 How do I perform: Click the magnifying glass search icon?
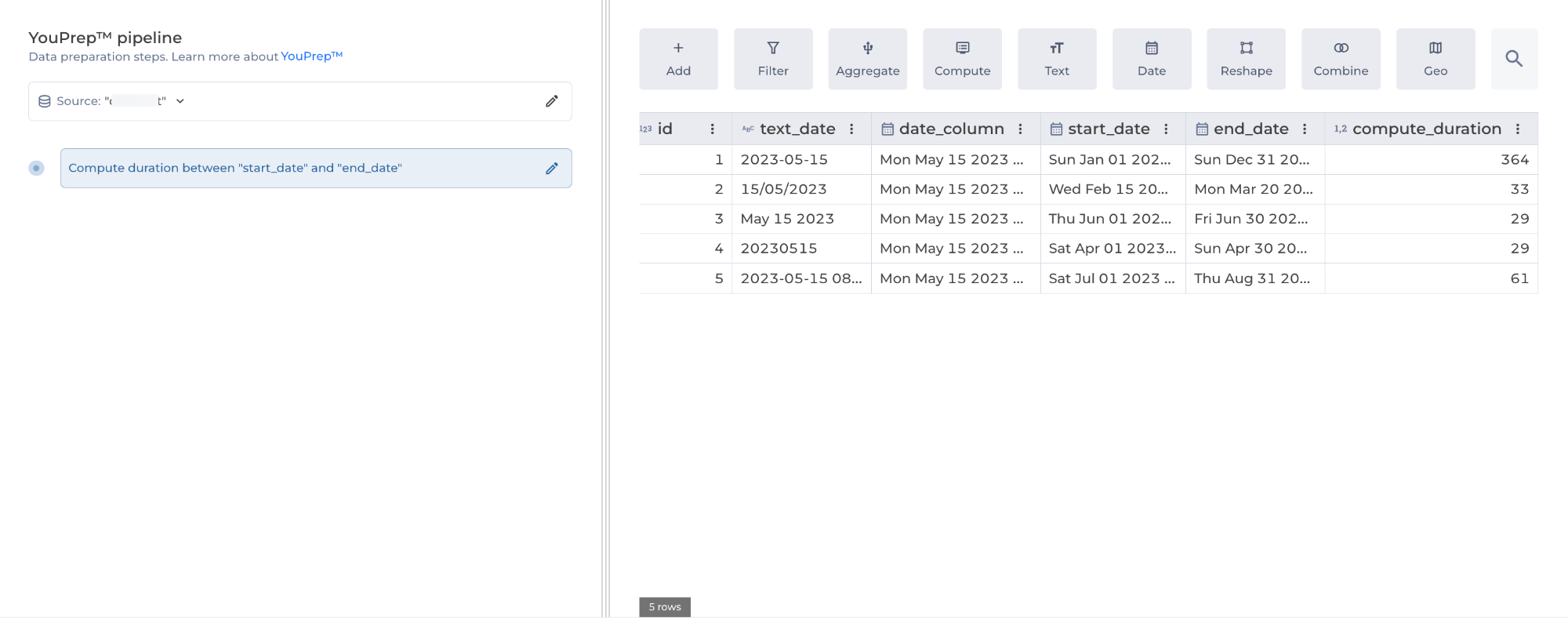[1514, 59]
